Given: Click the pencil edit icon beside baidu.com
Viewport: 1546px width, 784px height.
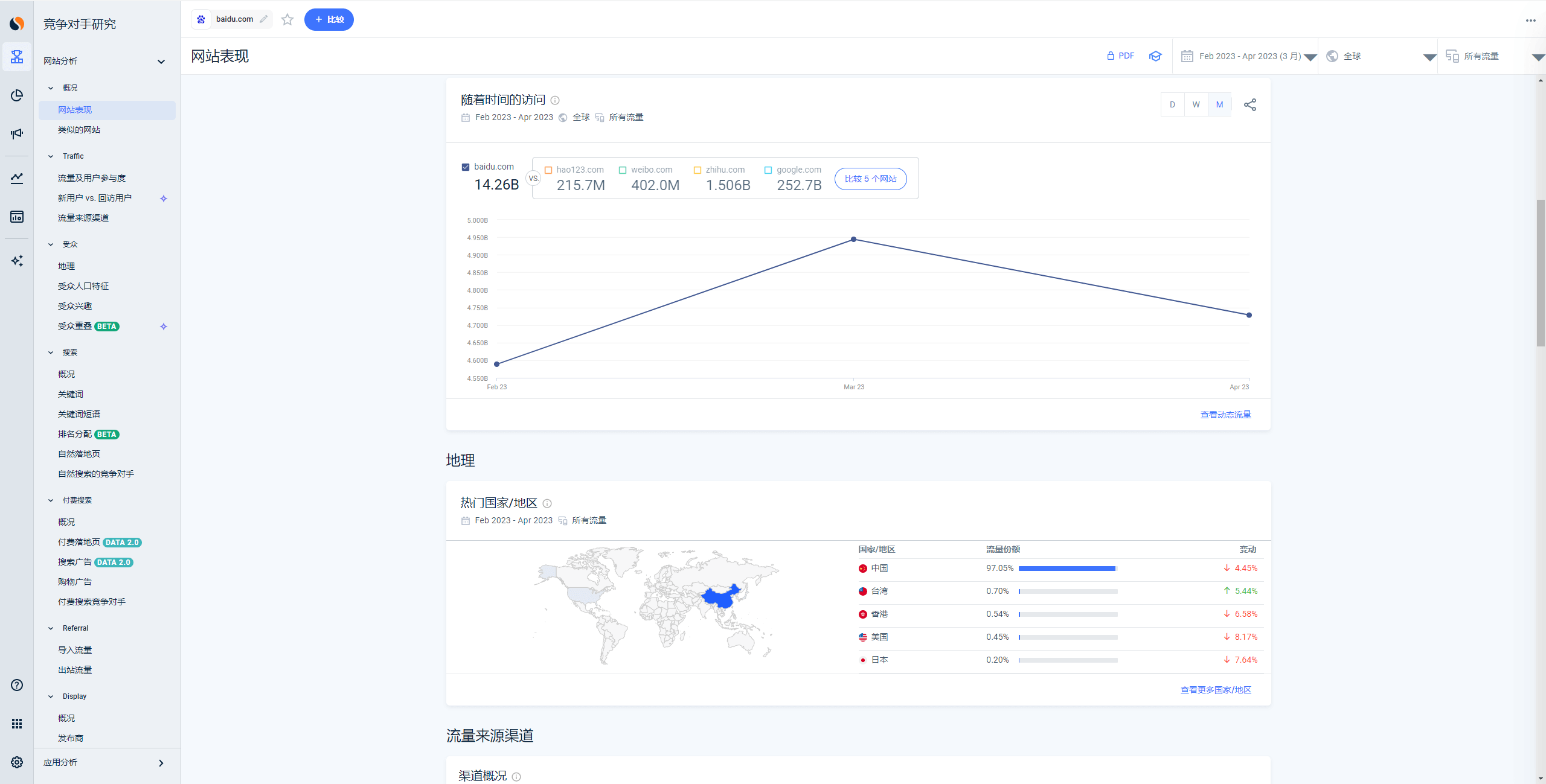Looking at the screenshot, I should point(264,19).
